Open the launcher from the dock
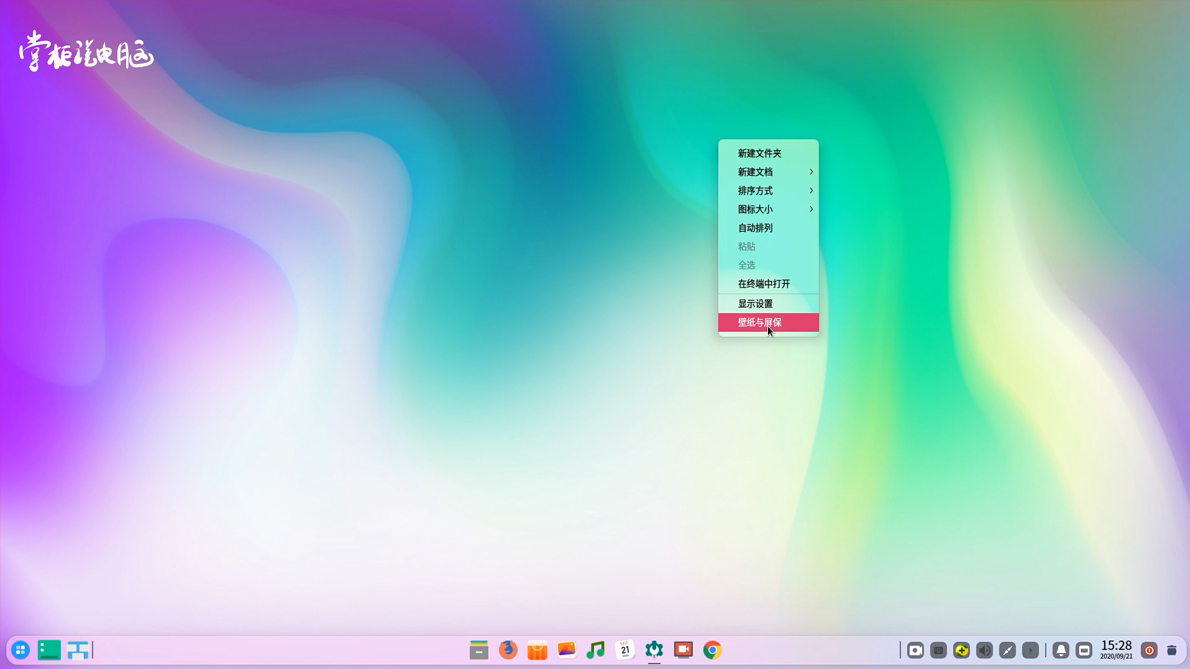Image resolution: width=1190 pixels, height=669 pixels. tap(20, 650)
